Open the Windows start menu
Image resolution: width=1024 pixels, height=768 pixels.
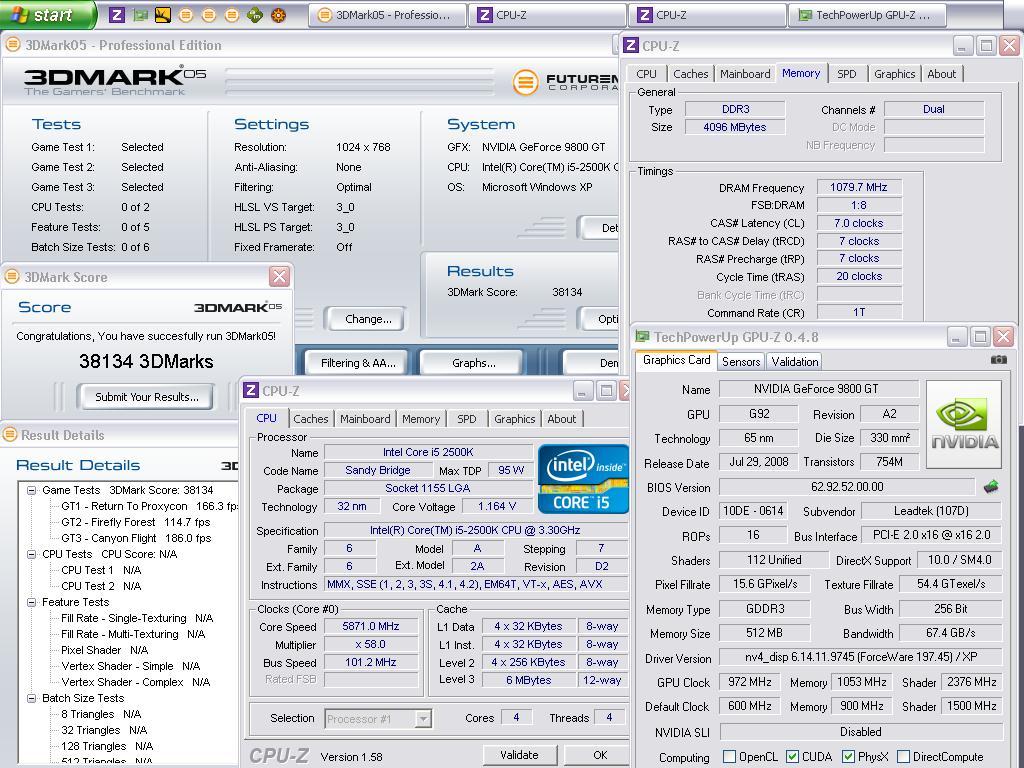tap(47, 14)
